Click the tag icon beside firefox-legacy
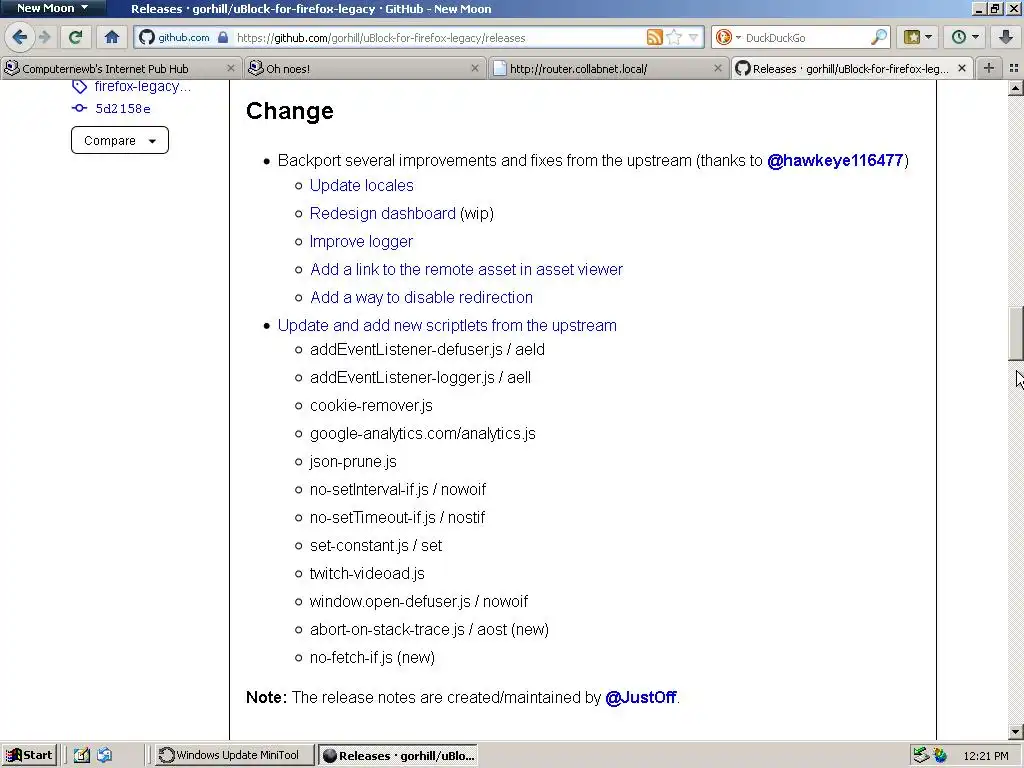Viewport: 1024px width, 768px height. (x=79, y=86)
